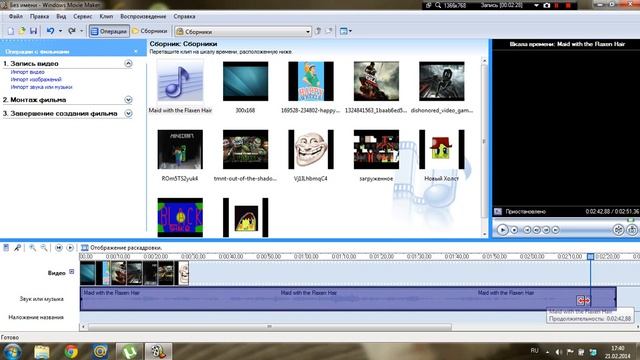Open the Сборники collection combo box
This screenshot has height=360, width=640.
(243, 31)
